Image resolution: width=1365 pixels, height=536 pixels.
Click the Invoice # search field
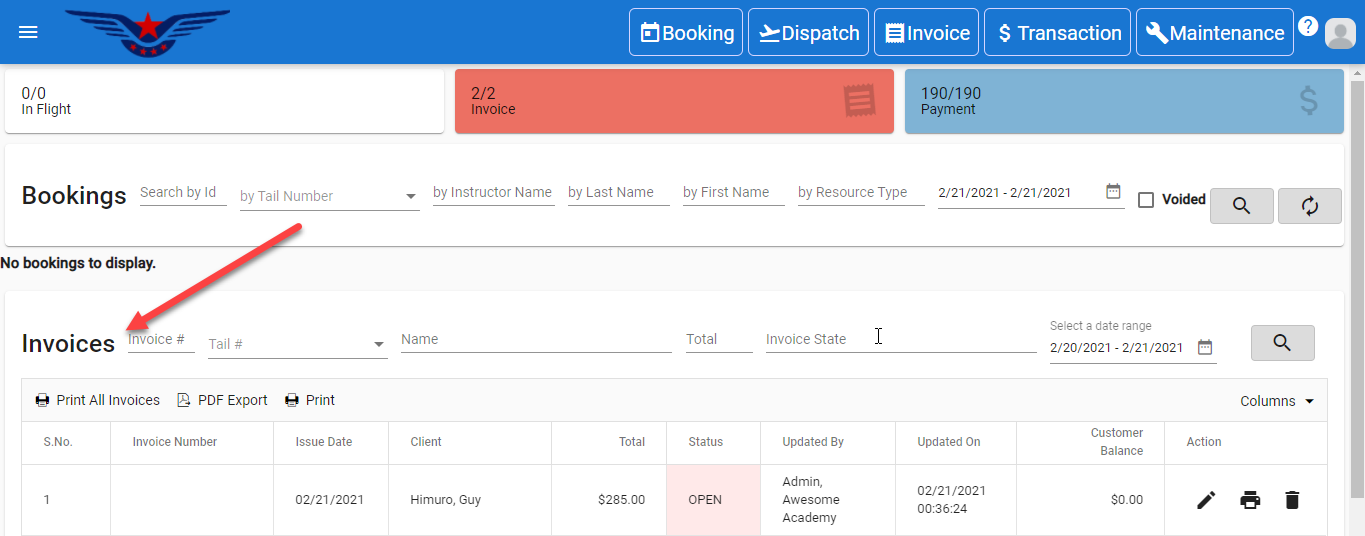click(160, 340)
